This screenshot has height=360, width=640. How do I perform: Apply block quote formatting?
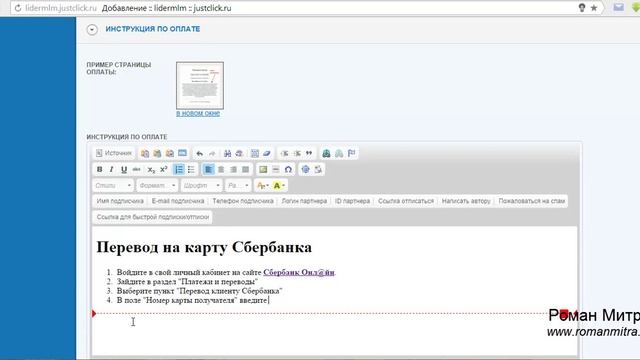pyautogui.click(x=309, y=153)
